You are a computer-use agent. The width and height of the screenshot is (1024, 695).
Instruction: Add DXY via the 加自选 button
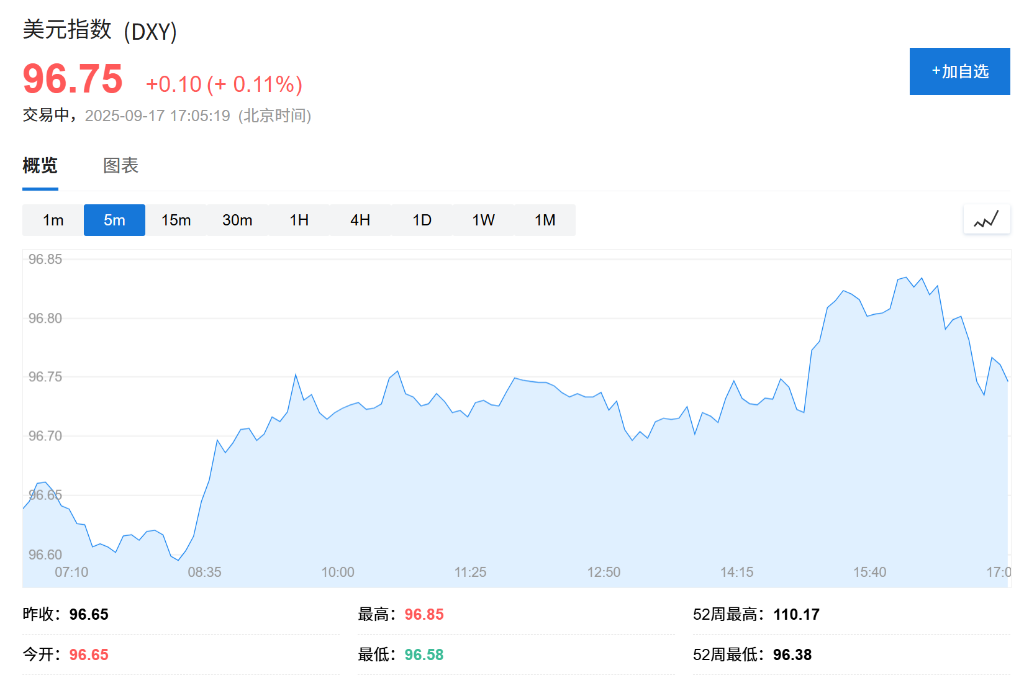(x=959, y=71)
